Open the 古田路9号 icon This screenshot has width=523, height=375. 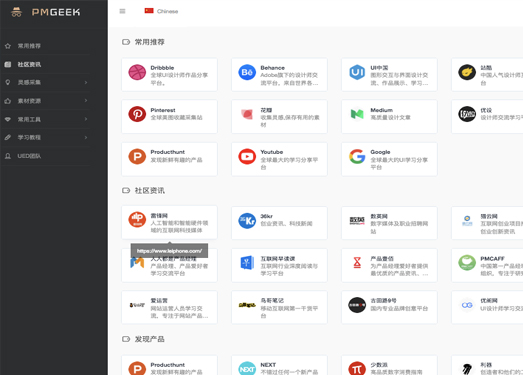tap(357, 305)
